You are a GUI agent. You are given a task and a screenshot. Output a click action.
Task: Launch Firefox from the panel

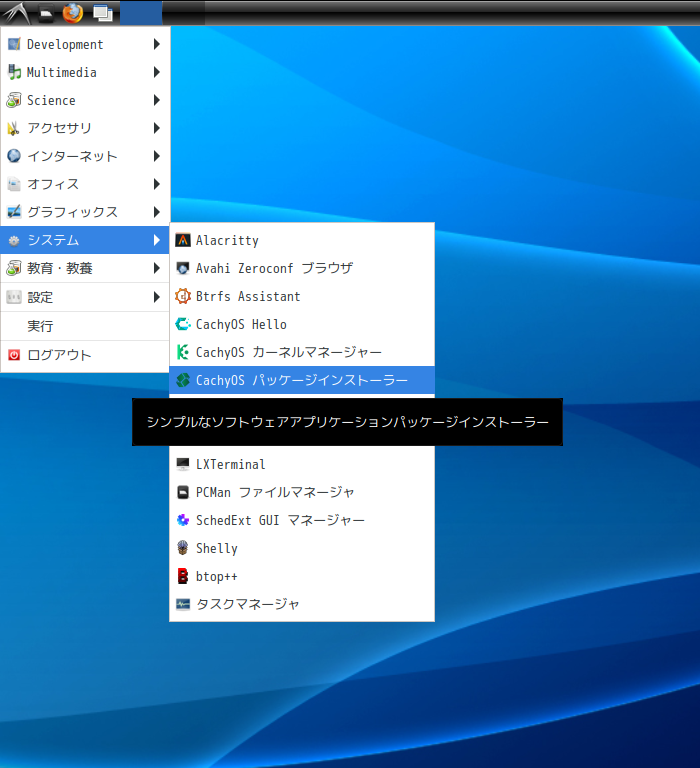click(73, 13)
